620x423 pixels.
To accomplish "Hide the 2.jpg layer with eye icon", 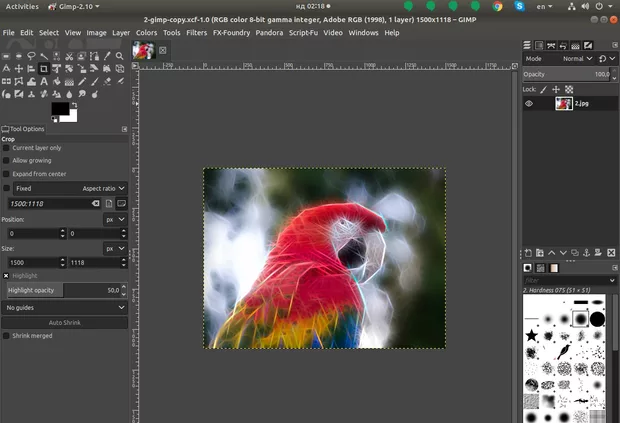I will click(530, 103).
